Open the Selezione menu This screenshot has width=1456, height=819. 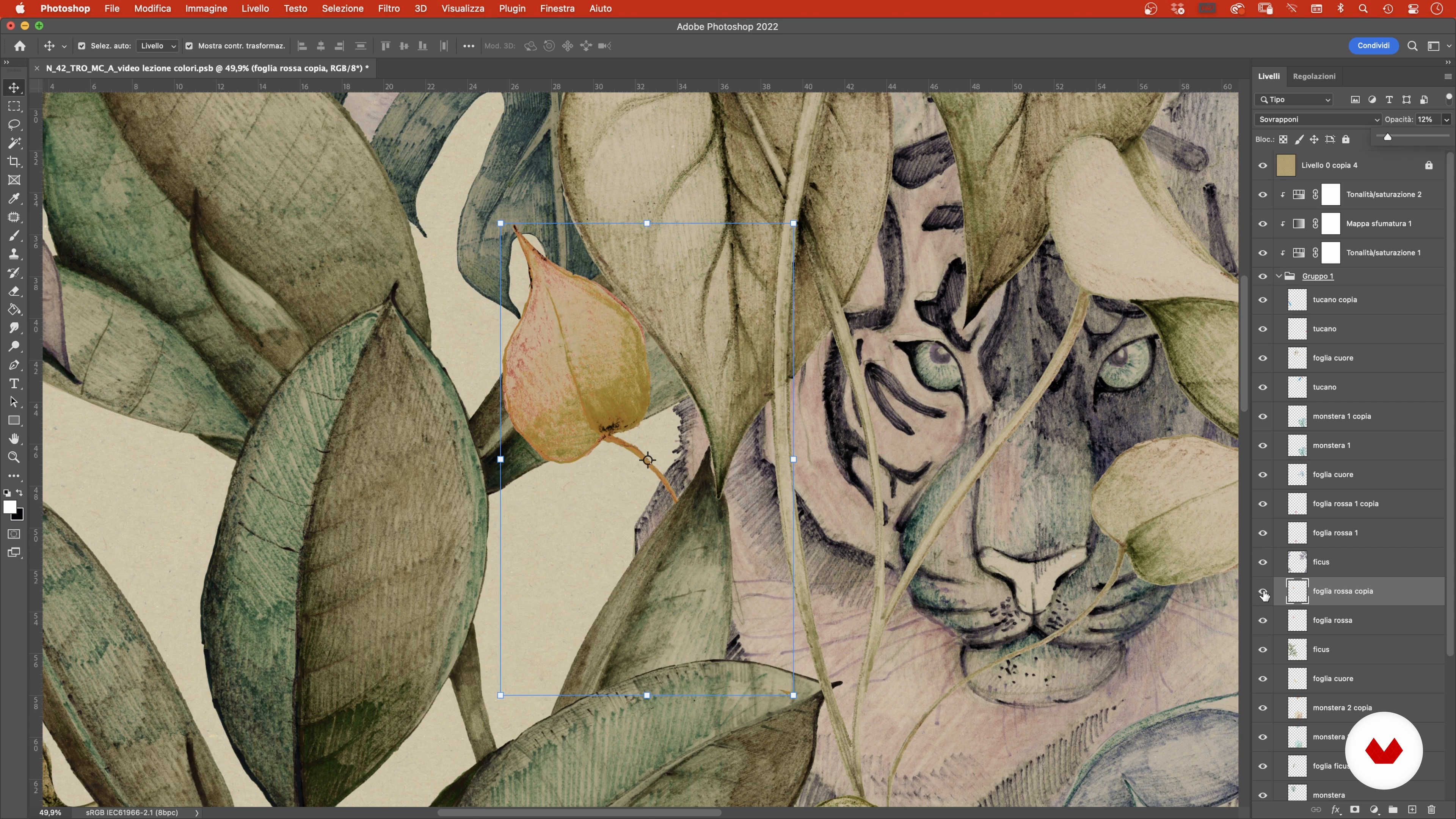342,8
